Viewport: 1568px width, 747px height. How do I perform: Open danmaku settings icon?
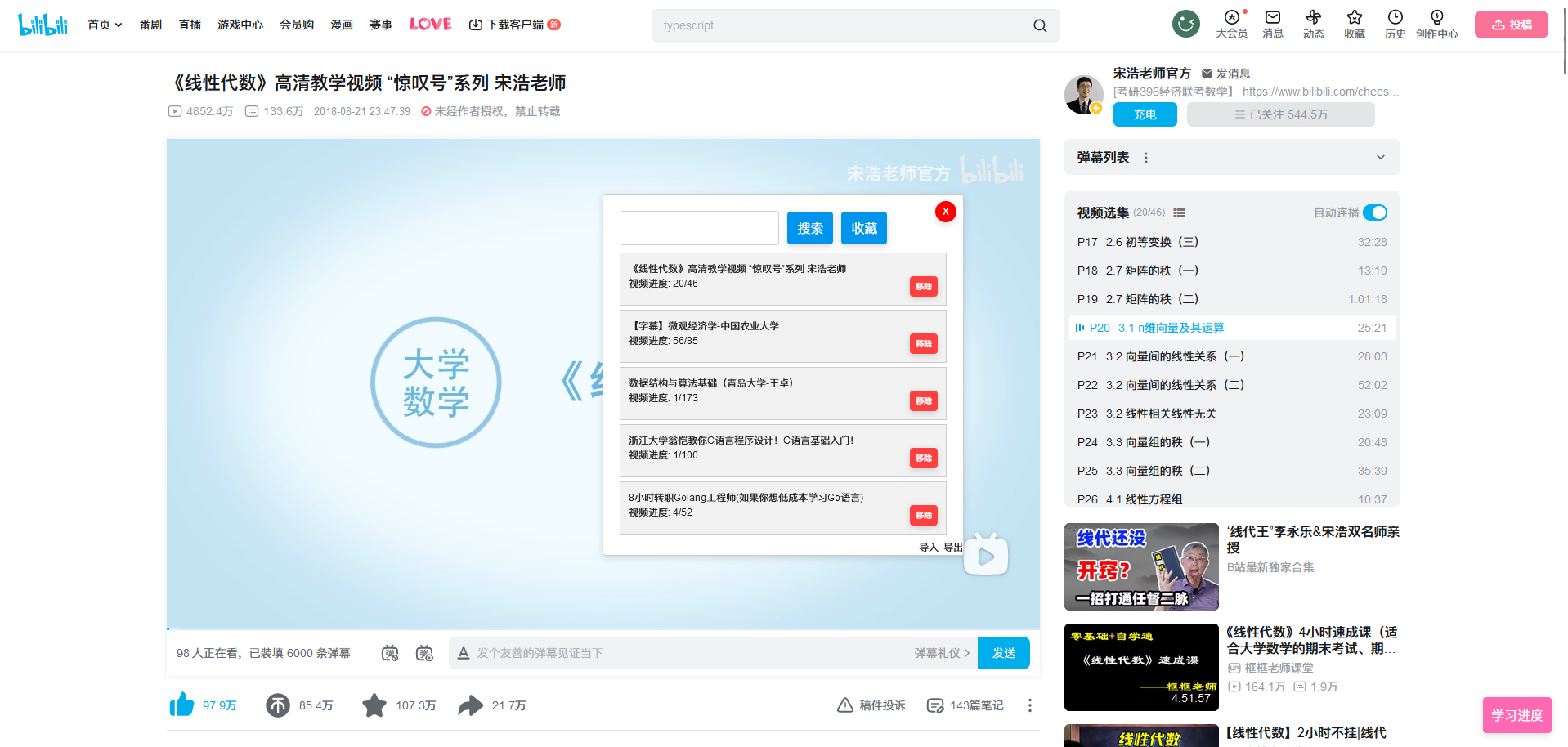[x=424, y=653]
